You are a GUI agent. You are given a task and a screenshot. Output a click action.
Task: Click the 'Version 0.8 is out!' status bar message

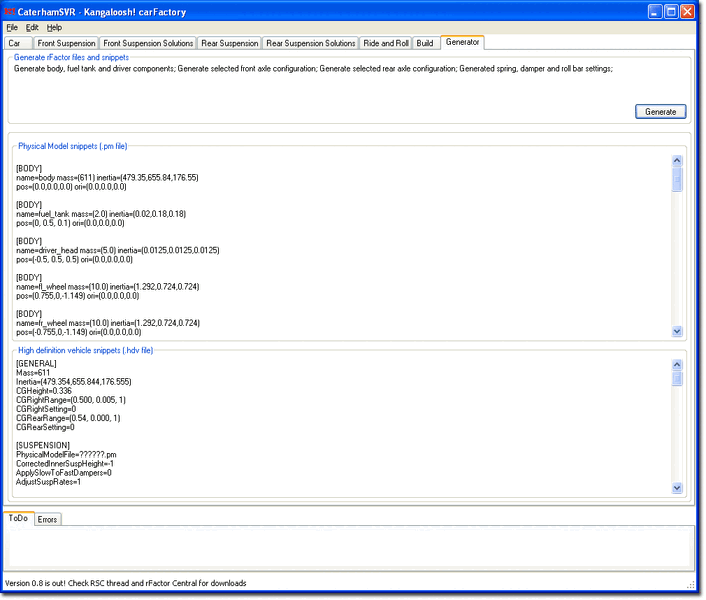click(x=126, y=583)
